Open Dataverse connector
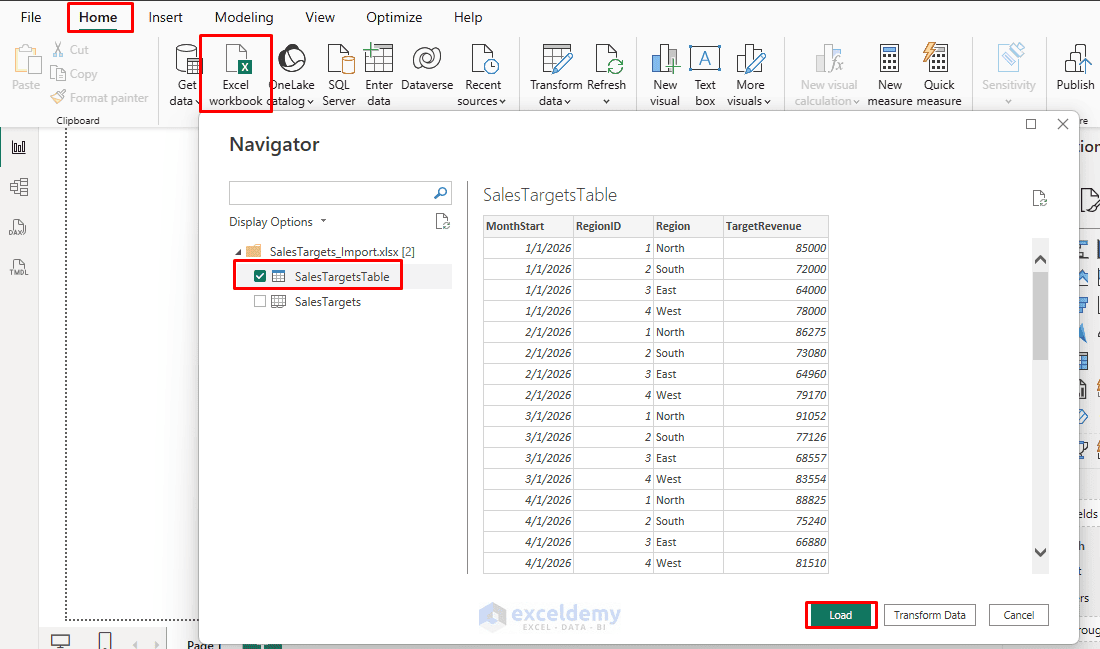Image resolution: width=1100 pixels, height=649 pixels. [427, 68]
